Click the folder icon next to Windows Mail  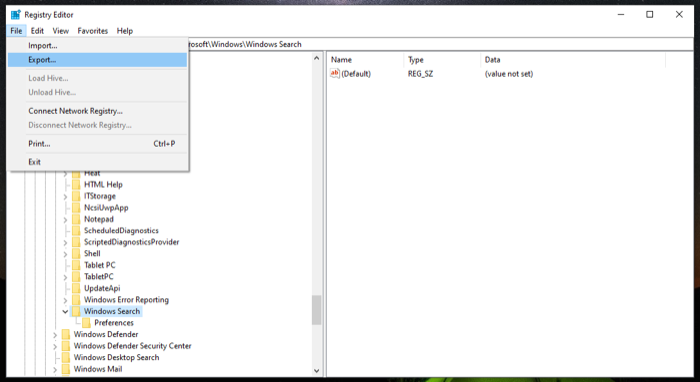[x=66, y=370]
